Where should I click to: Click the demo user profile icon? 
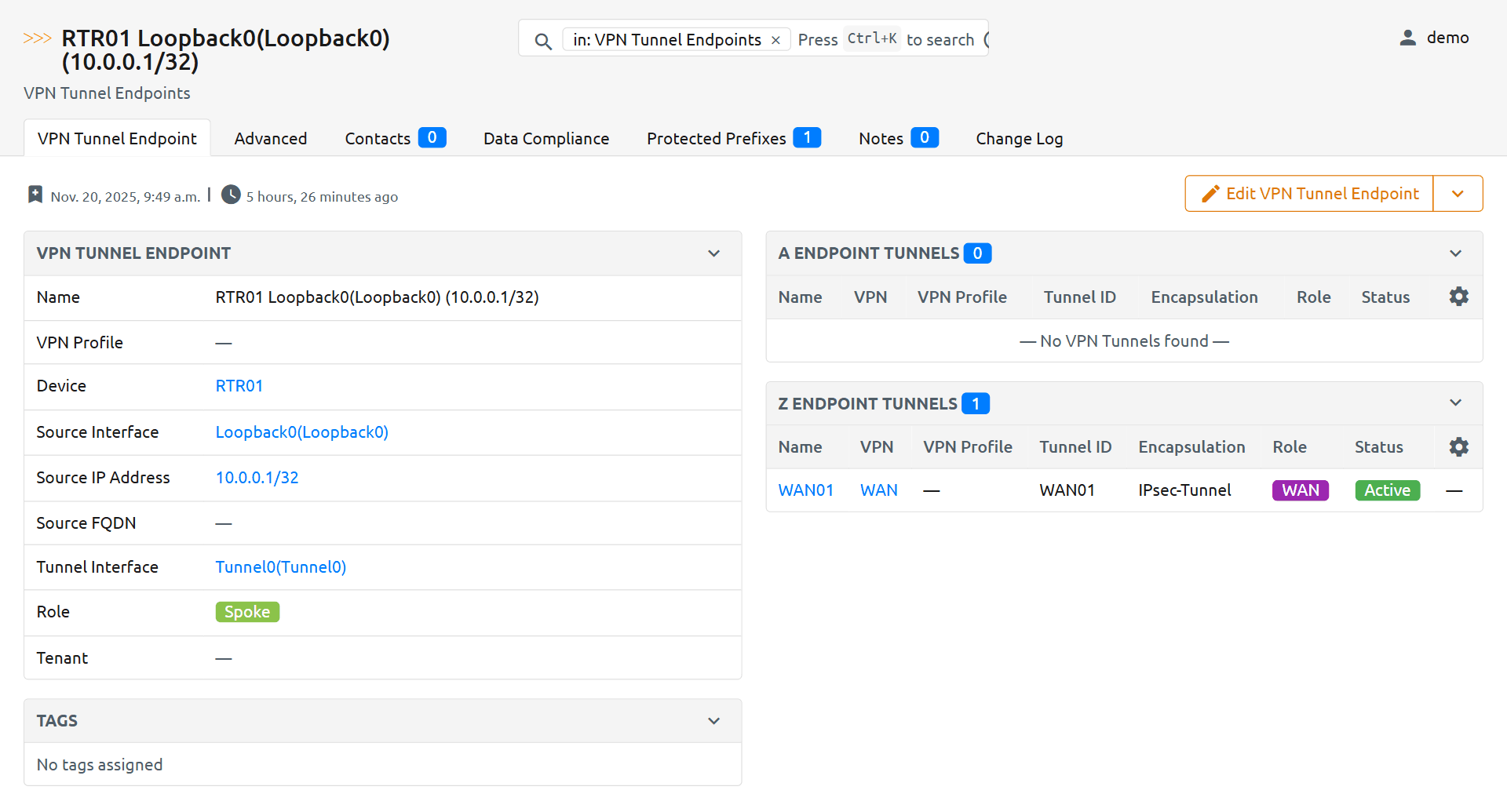[x=1407, y=38]
